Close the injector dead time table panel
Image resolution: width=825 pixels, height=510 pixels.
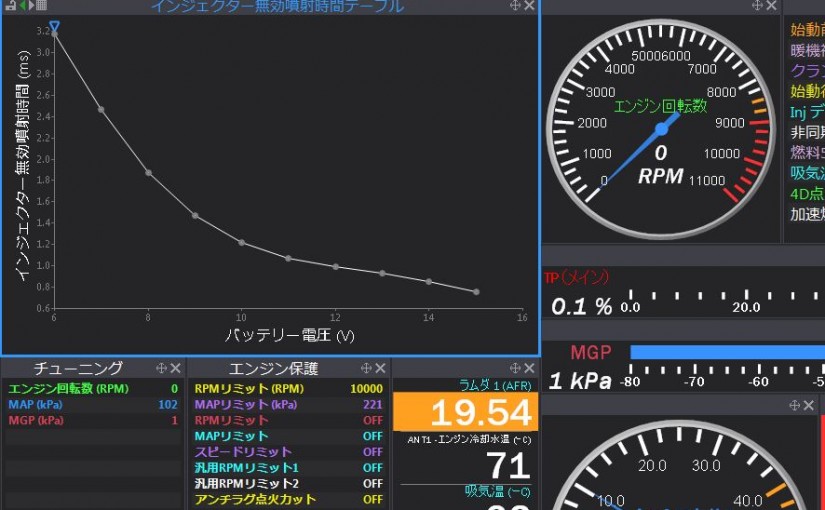point(529,5)
